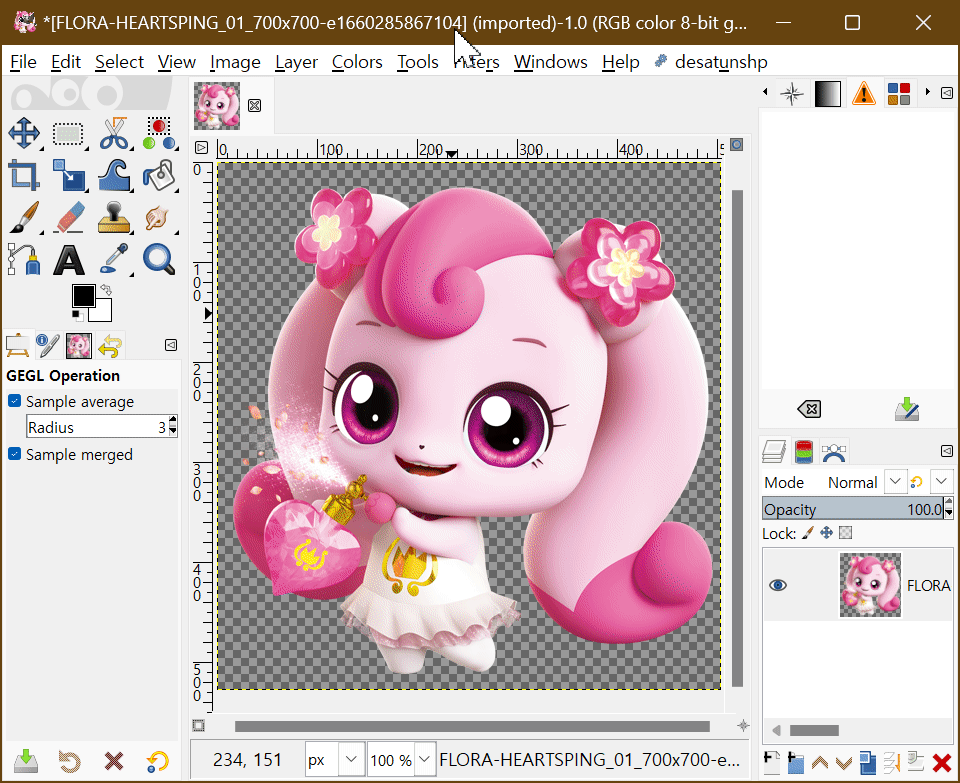
Task: Open the desatunshp menu entry
Action: click(711, 62)
